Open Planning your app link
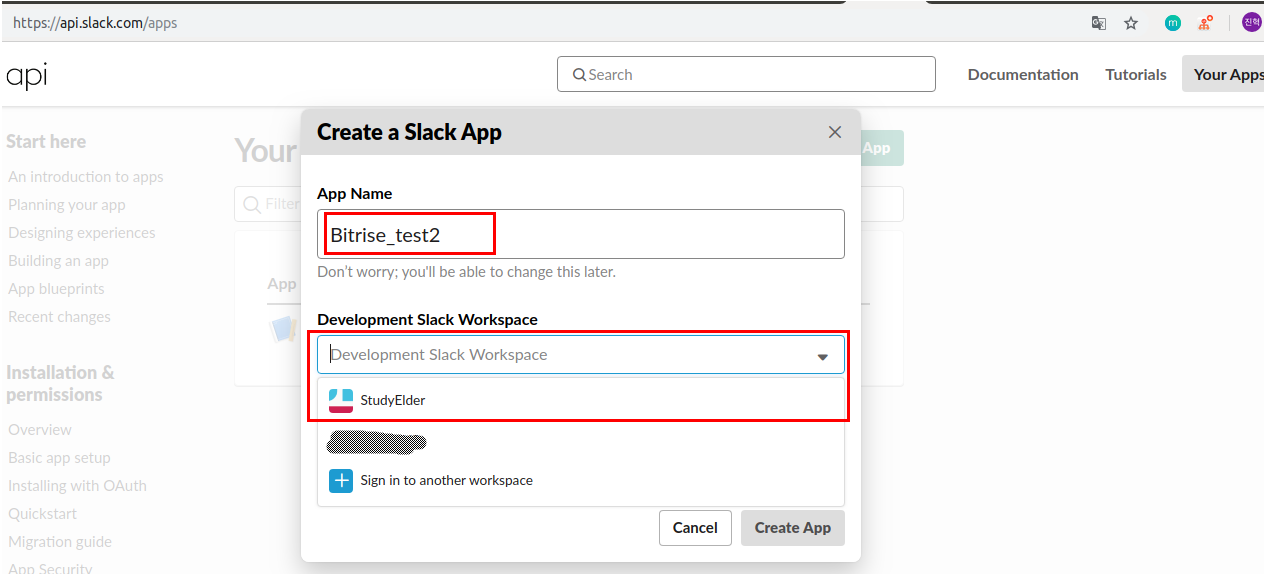Image resolution: width=1264 pixels, height=574 pixels. pos(67,205)
